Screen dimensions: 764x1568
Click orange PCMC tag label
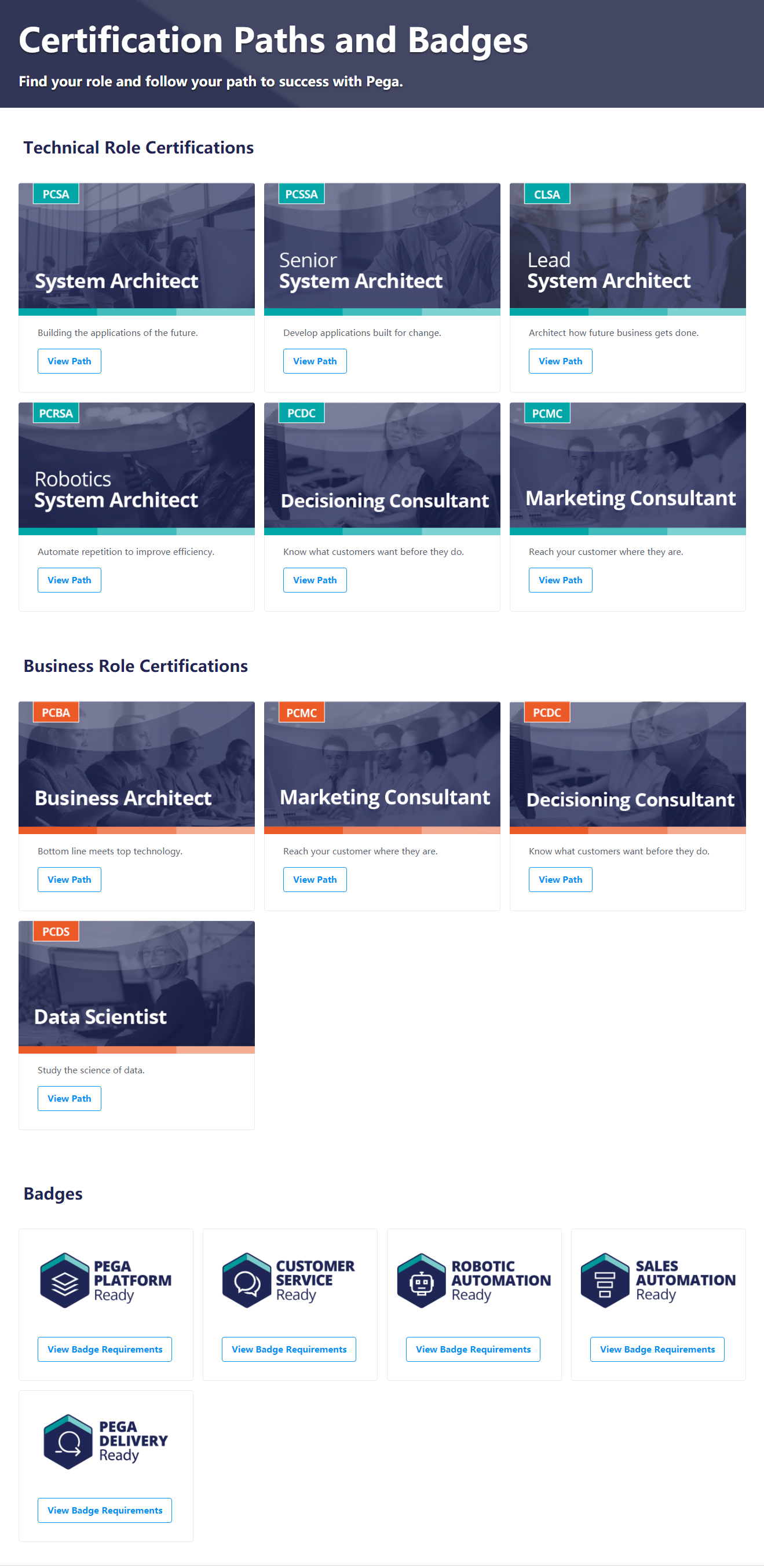tap(301, 713)
